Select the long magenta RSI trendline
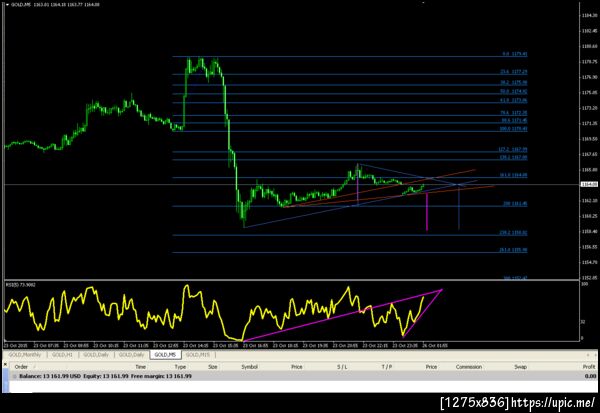600x413 pixels. tap(342, 315)
